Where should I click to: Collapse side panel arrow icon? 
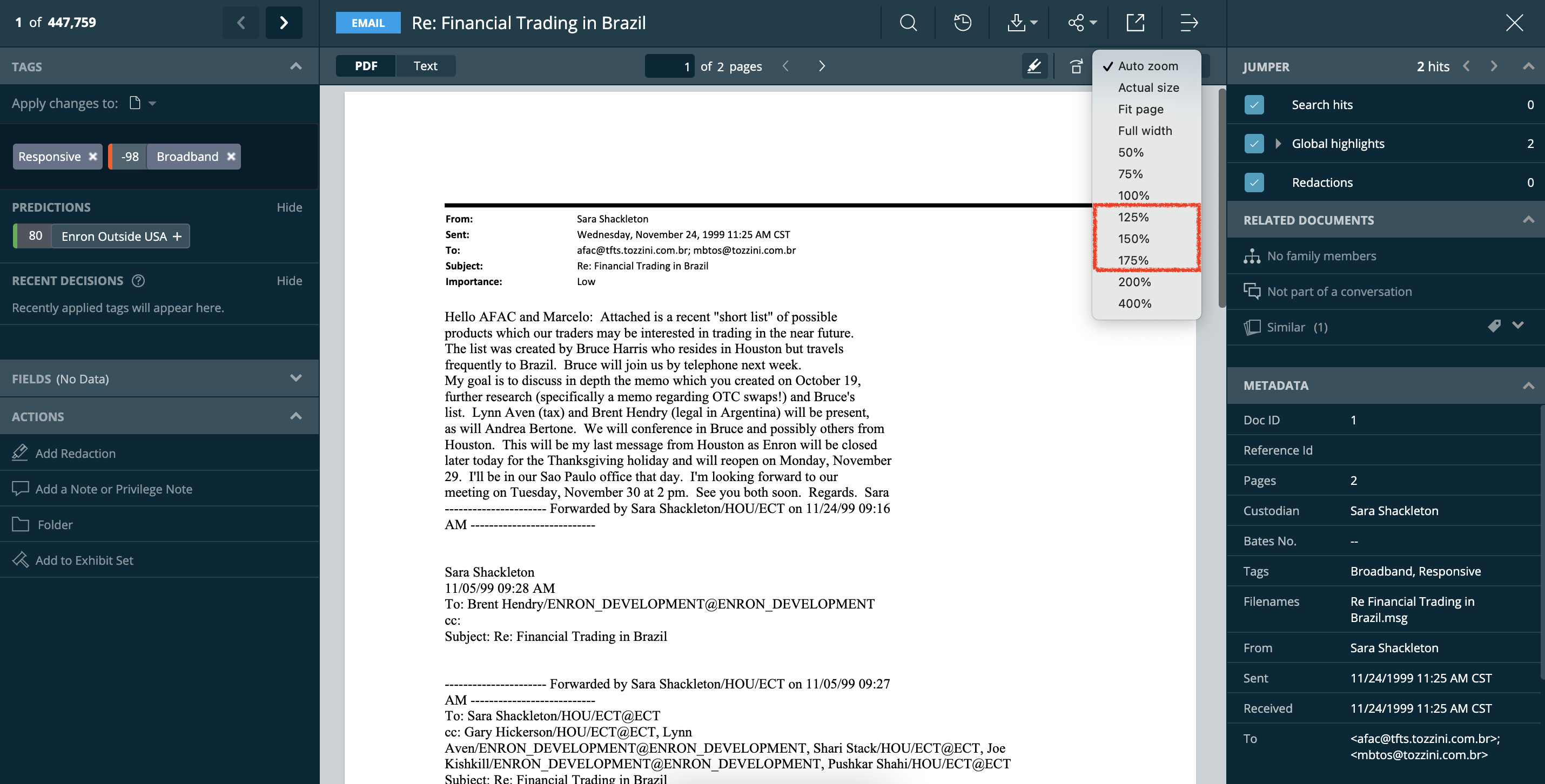pos(1189,23)
